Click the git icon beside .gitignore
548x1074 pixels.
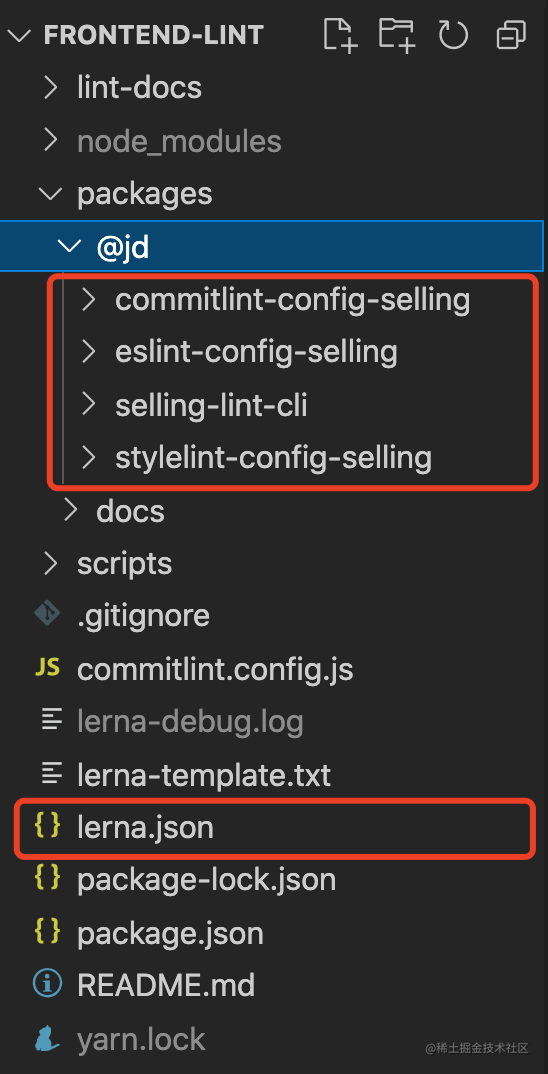(x=48, y=614)
